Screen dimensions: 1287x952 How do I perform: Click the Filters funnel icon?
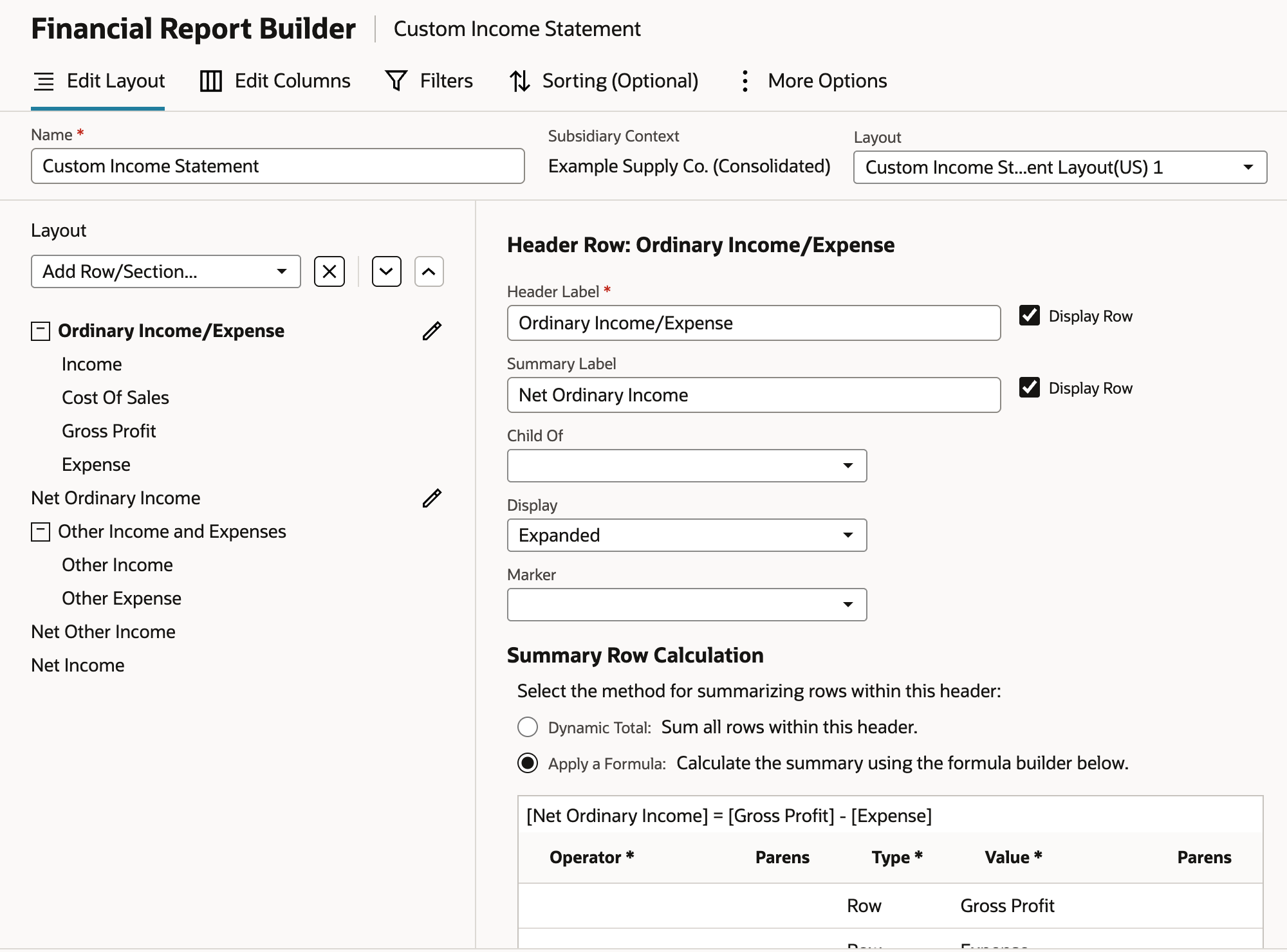(396, 81)
